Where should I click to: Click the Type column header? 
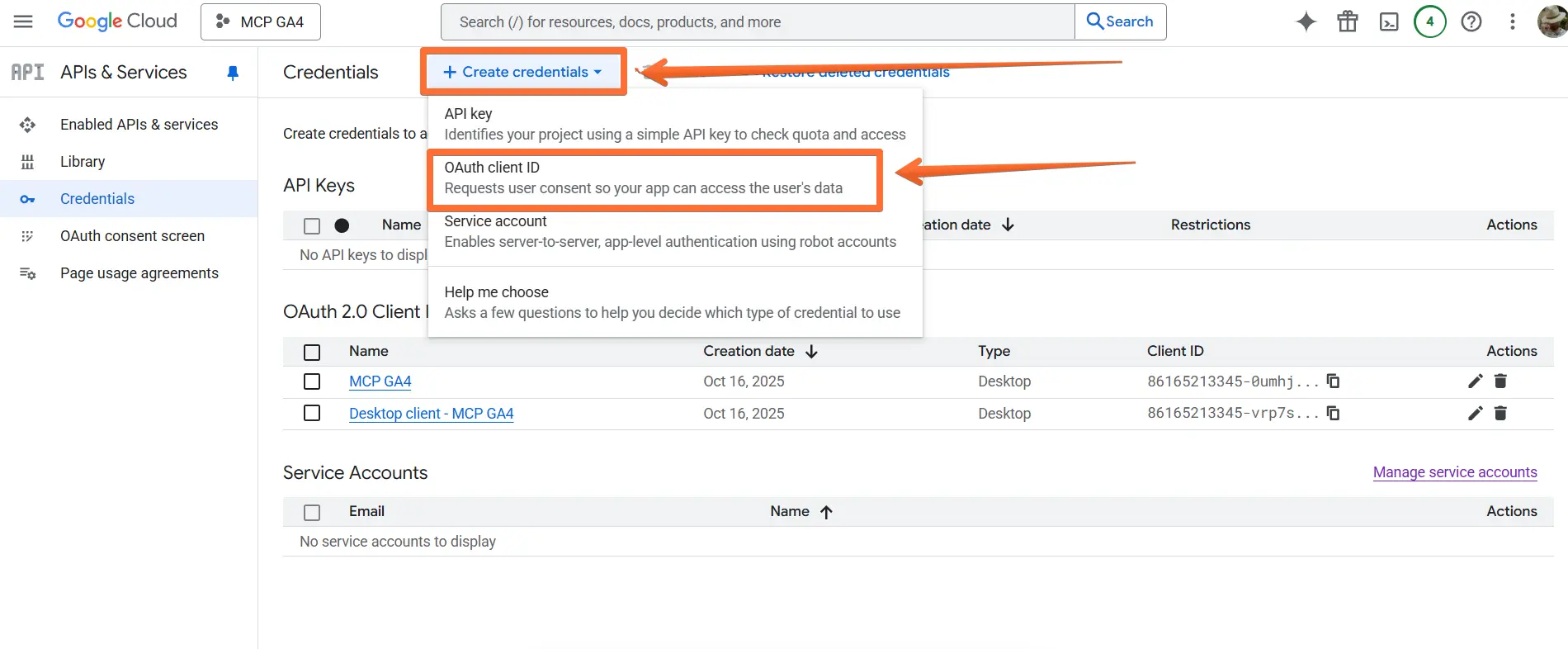pyautogui.click(x=994, y=351)
